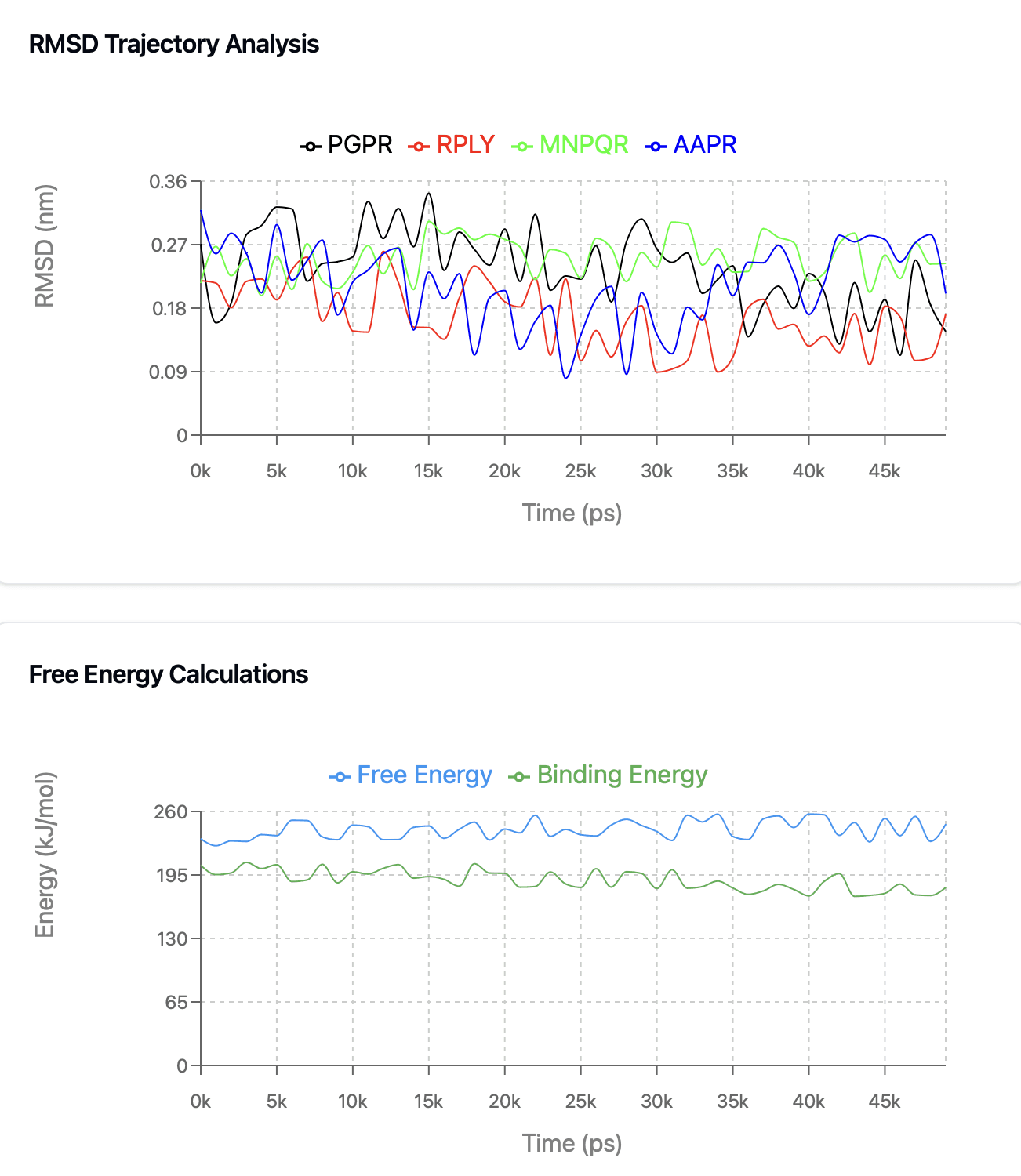
Task: Click the 5k tick on energy chart x-axis
Action: 277,1102
